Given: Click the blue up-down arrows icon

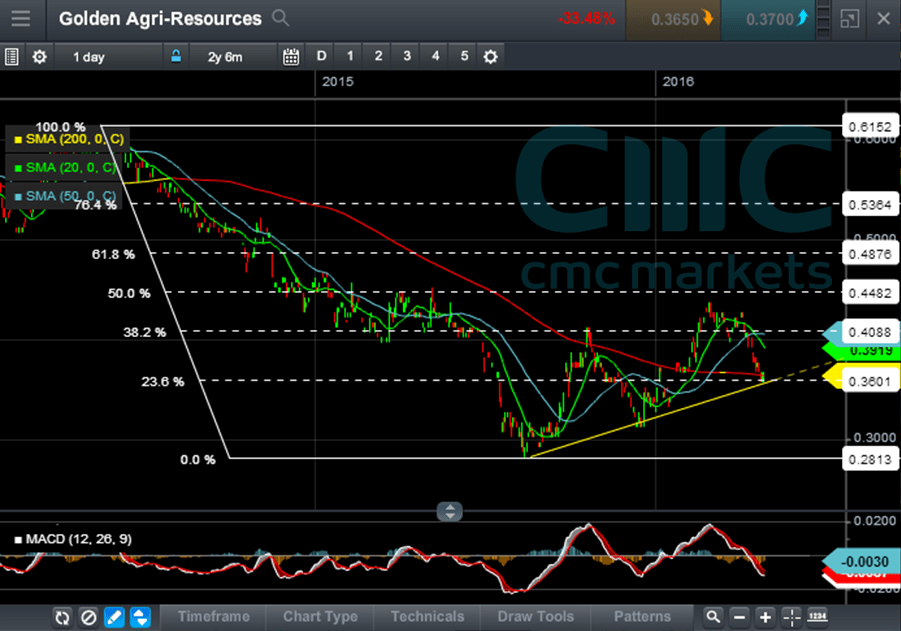Looking at the screenshot, I should [x=140, y=618].
